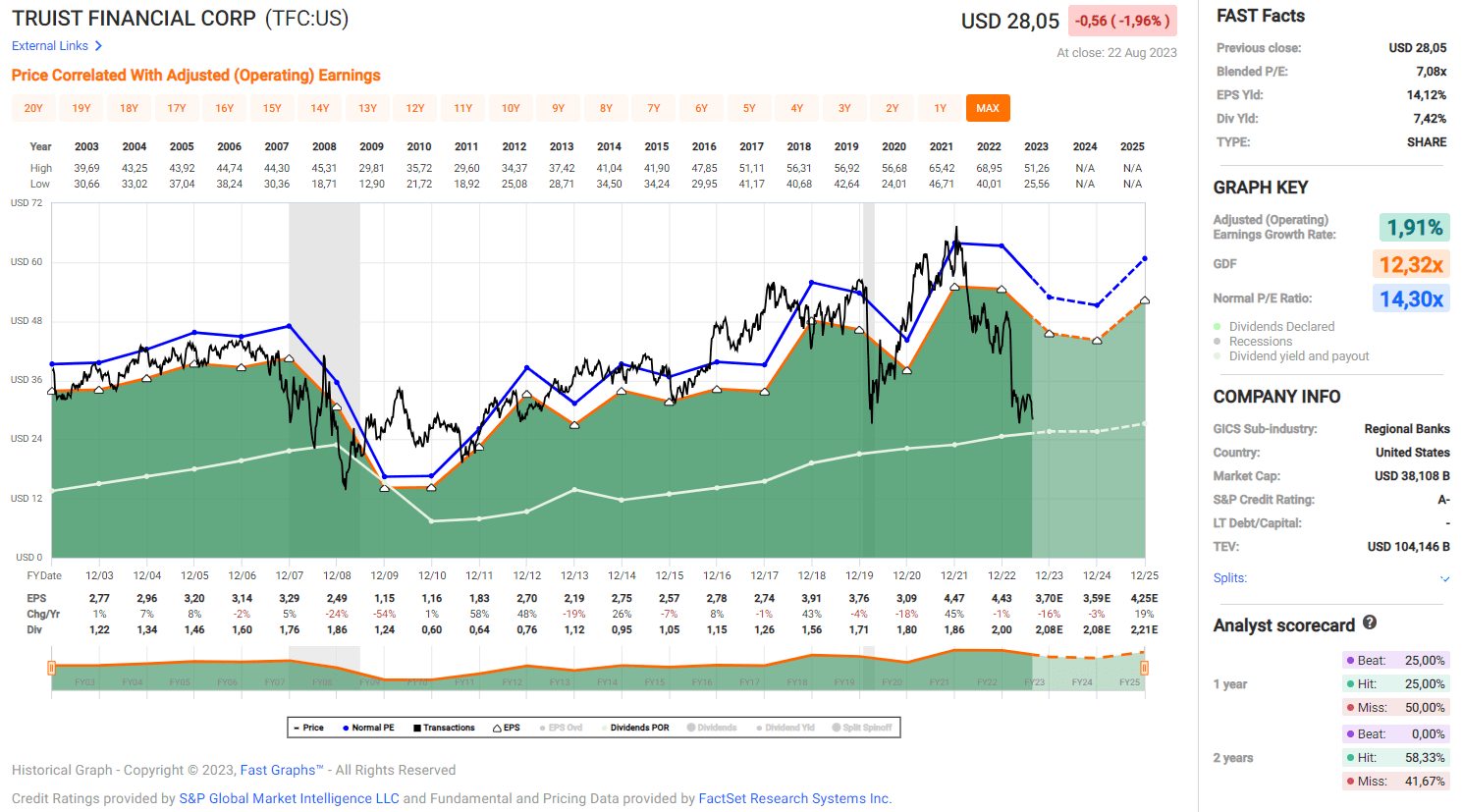The image size is (1462, 812).
Task: Switch to the 10Y timeframe tab
Action: coord(511,108)
